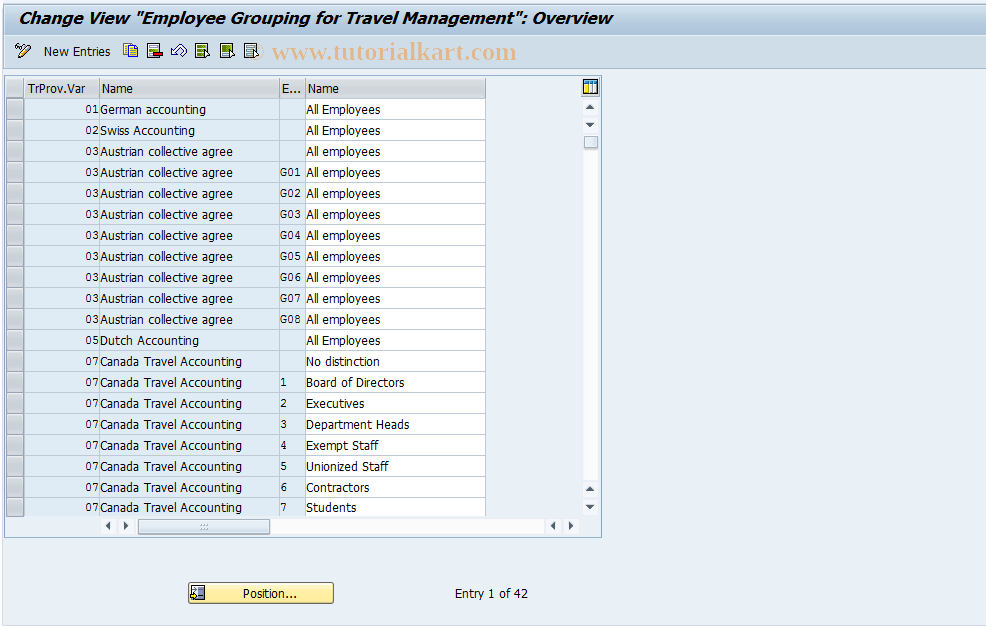Select row selector for Austrian collective agree G06

15,277
